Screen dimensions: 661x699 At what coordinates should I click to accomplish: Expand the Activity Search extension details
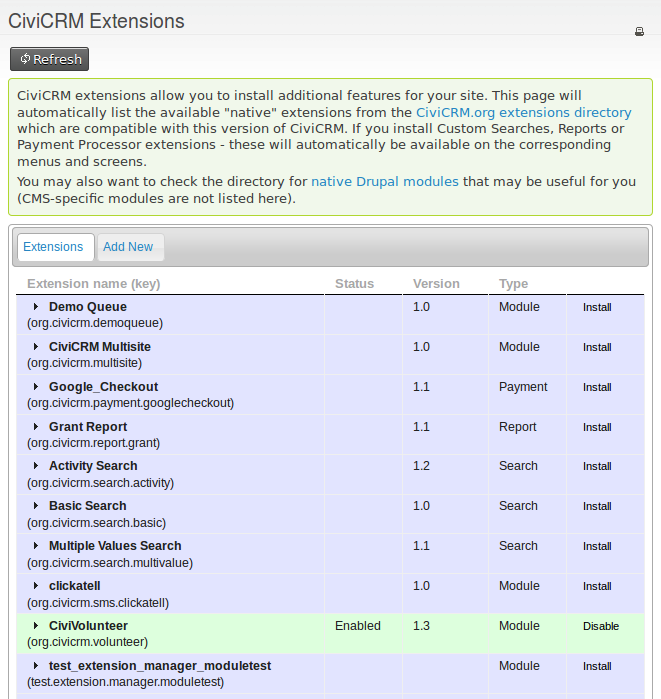36,466
